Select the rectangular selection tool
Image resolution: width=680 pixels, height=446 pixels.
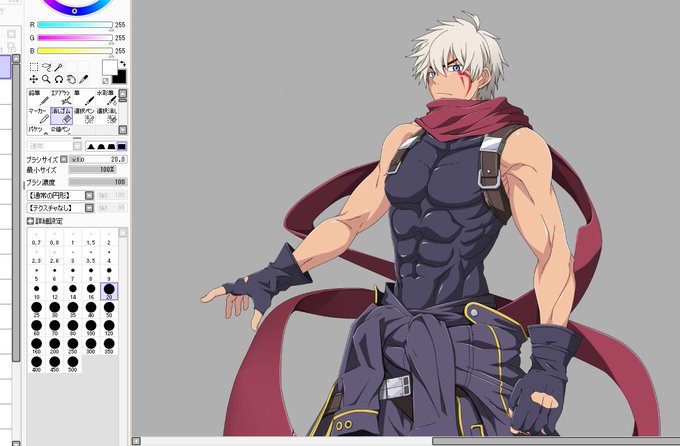[34, 67]
